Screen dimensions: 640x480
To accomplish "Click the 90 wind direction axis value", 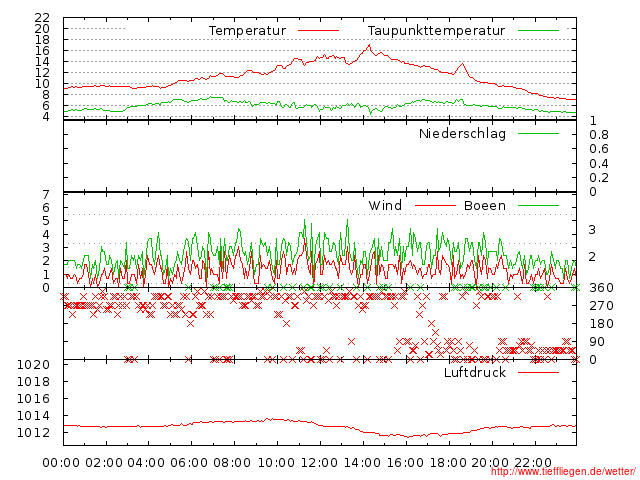I will [x=597, y=342].
